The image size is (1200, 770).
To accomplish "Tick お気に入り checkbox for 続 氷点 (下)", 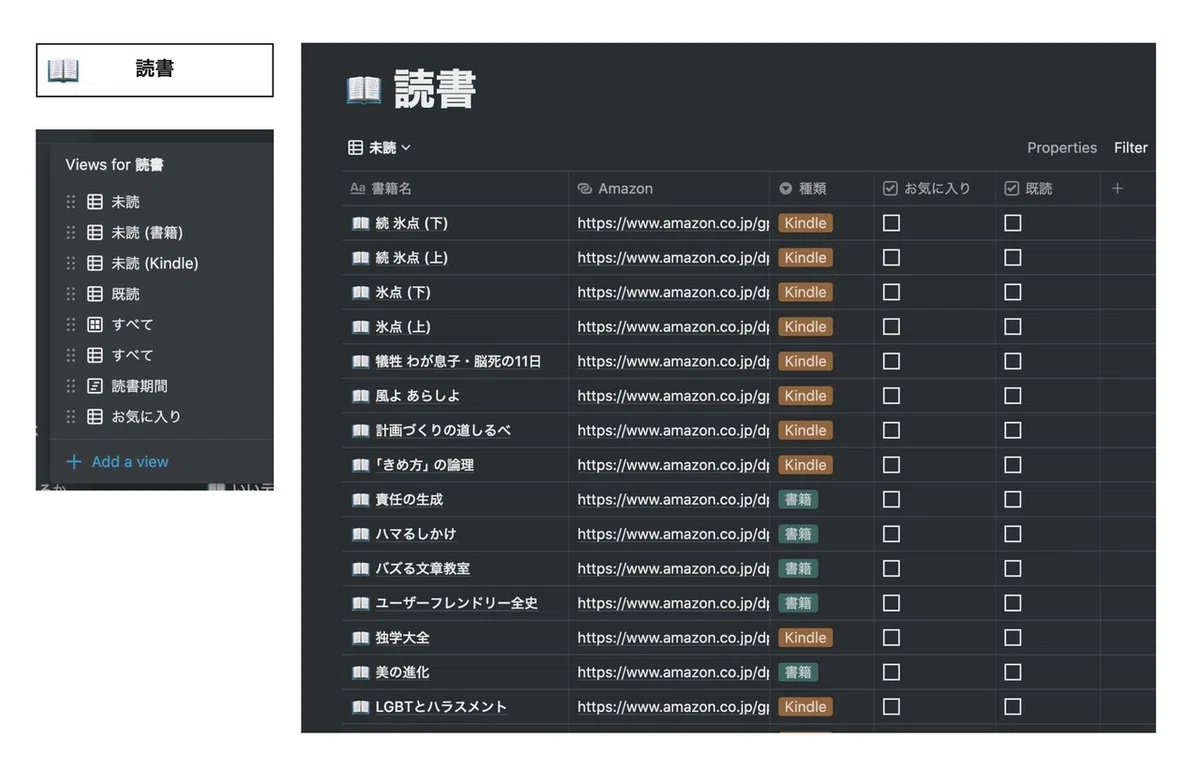I will (891, 223).
